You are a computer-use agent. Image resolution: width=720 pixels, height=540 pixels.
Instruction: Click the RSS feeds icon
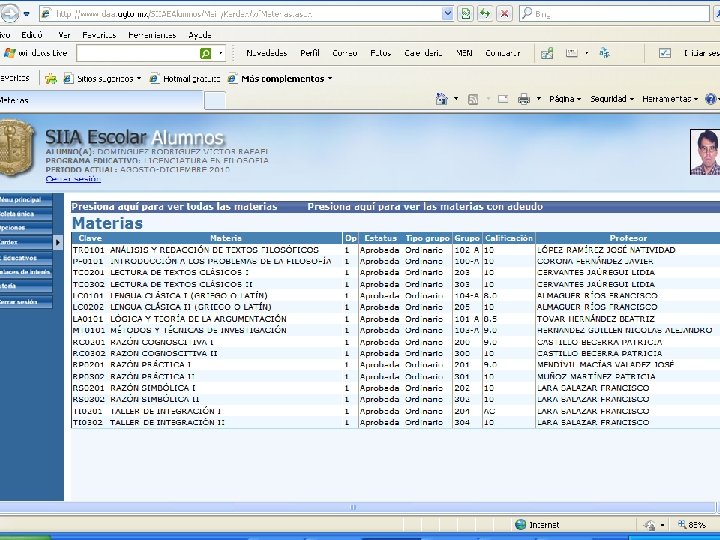coord(473,99)
